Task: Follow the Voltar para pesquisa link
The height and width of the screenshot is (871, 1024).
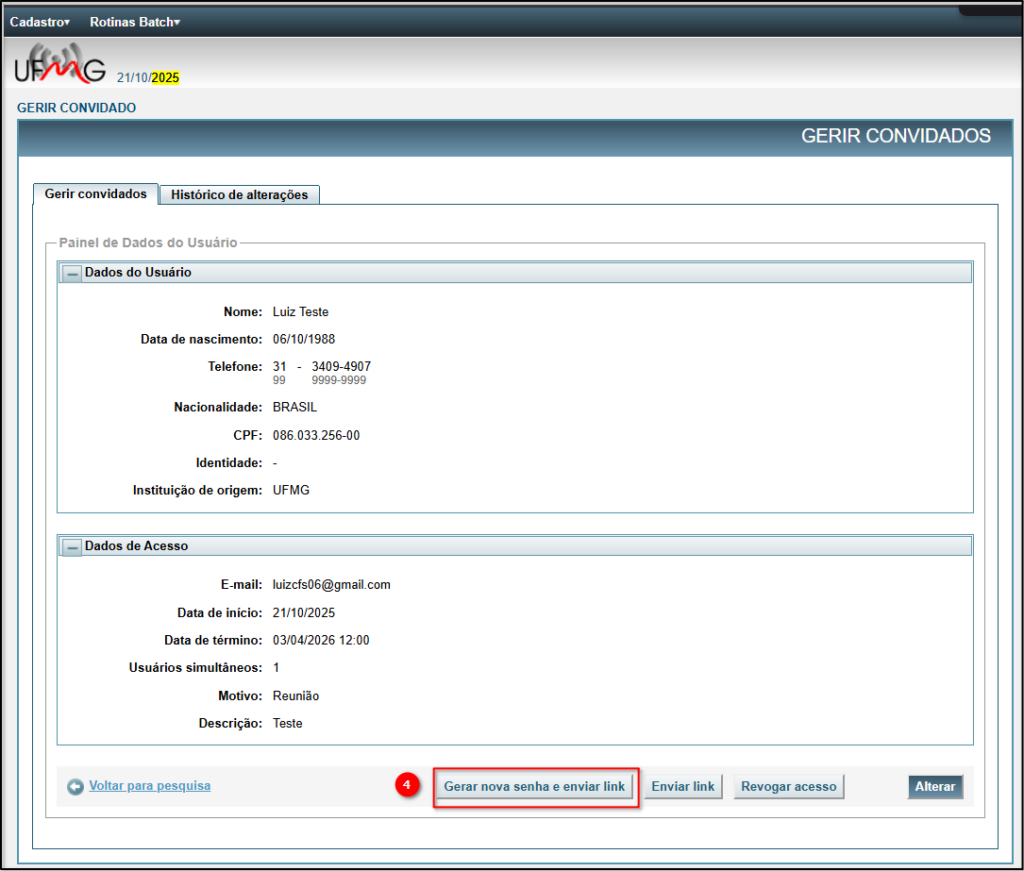Action: (150, 786)
